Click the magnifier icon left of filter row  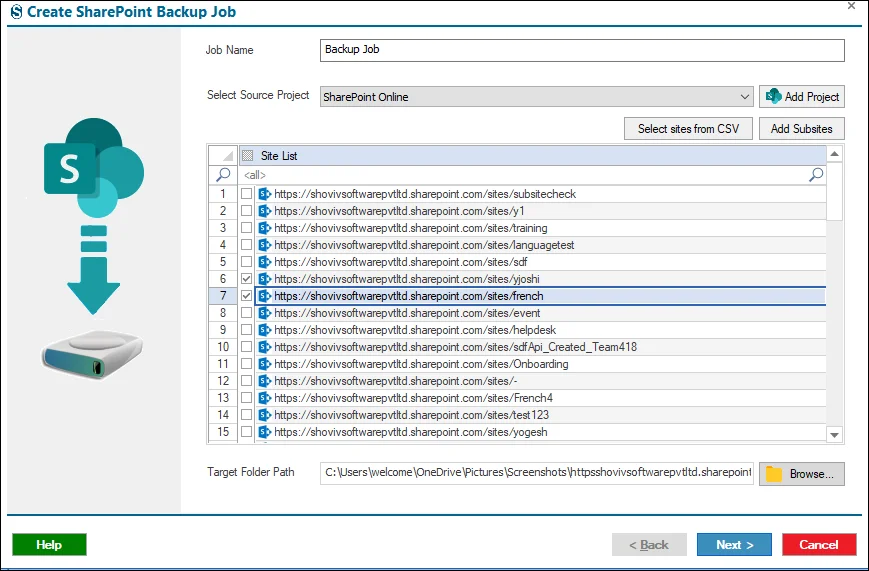223,175
